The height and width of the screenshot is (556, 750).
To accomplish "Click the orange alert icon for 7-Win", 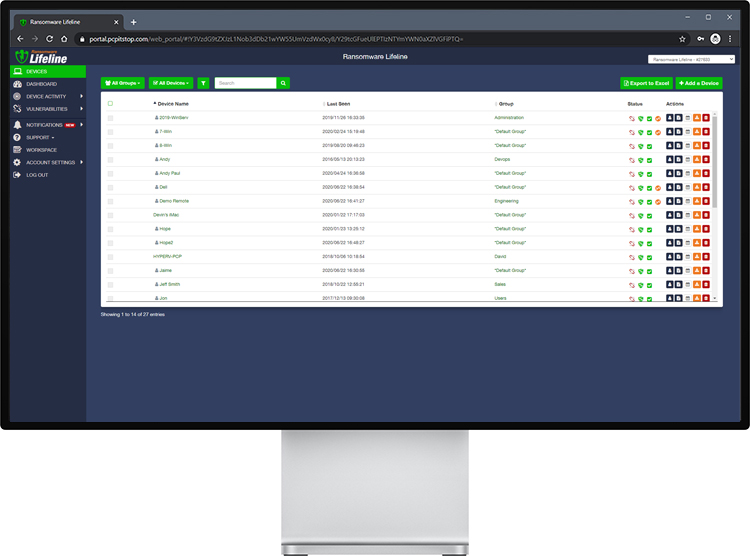I will point(697,132).
